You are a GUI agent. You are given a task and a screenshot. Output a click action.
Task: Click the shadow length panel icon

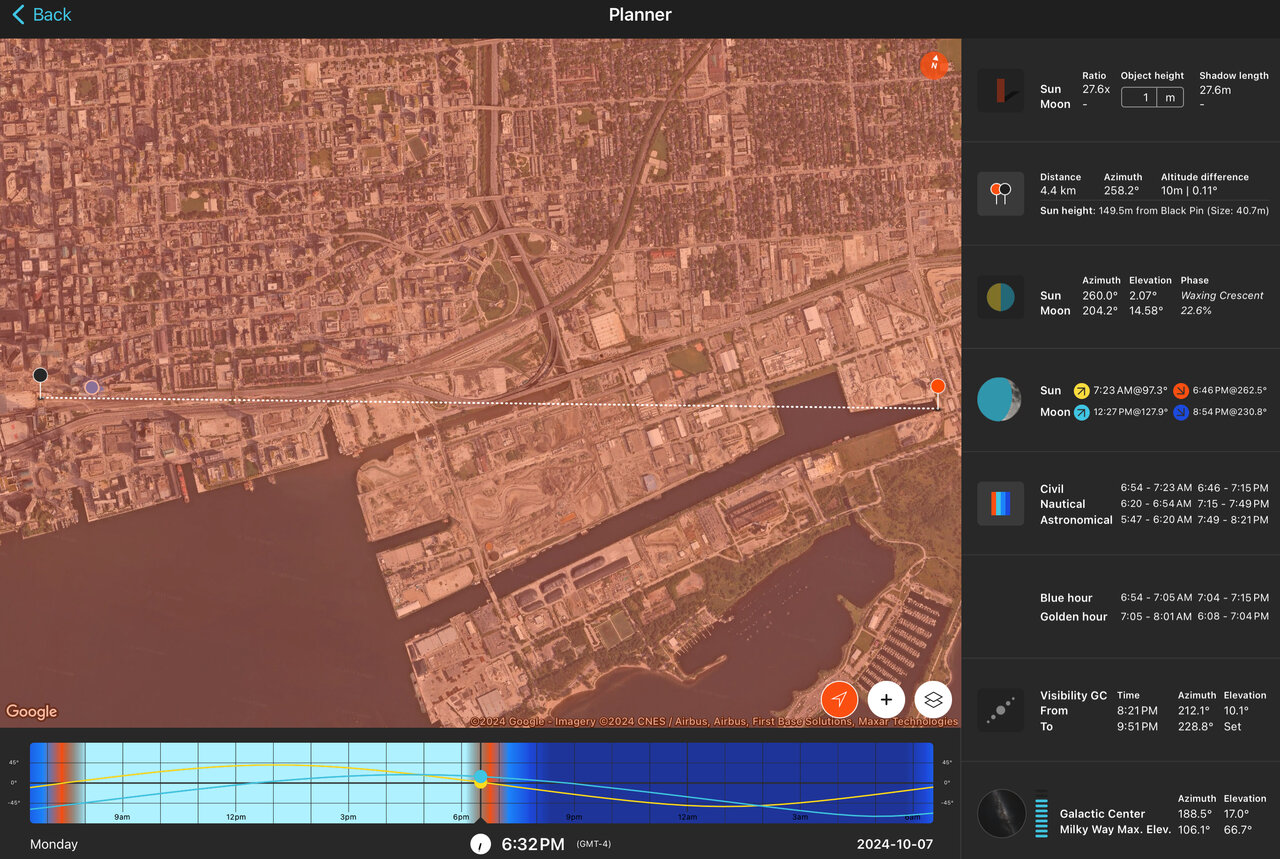pos(1000,90)
